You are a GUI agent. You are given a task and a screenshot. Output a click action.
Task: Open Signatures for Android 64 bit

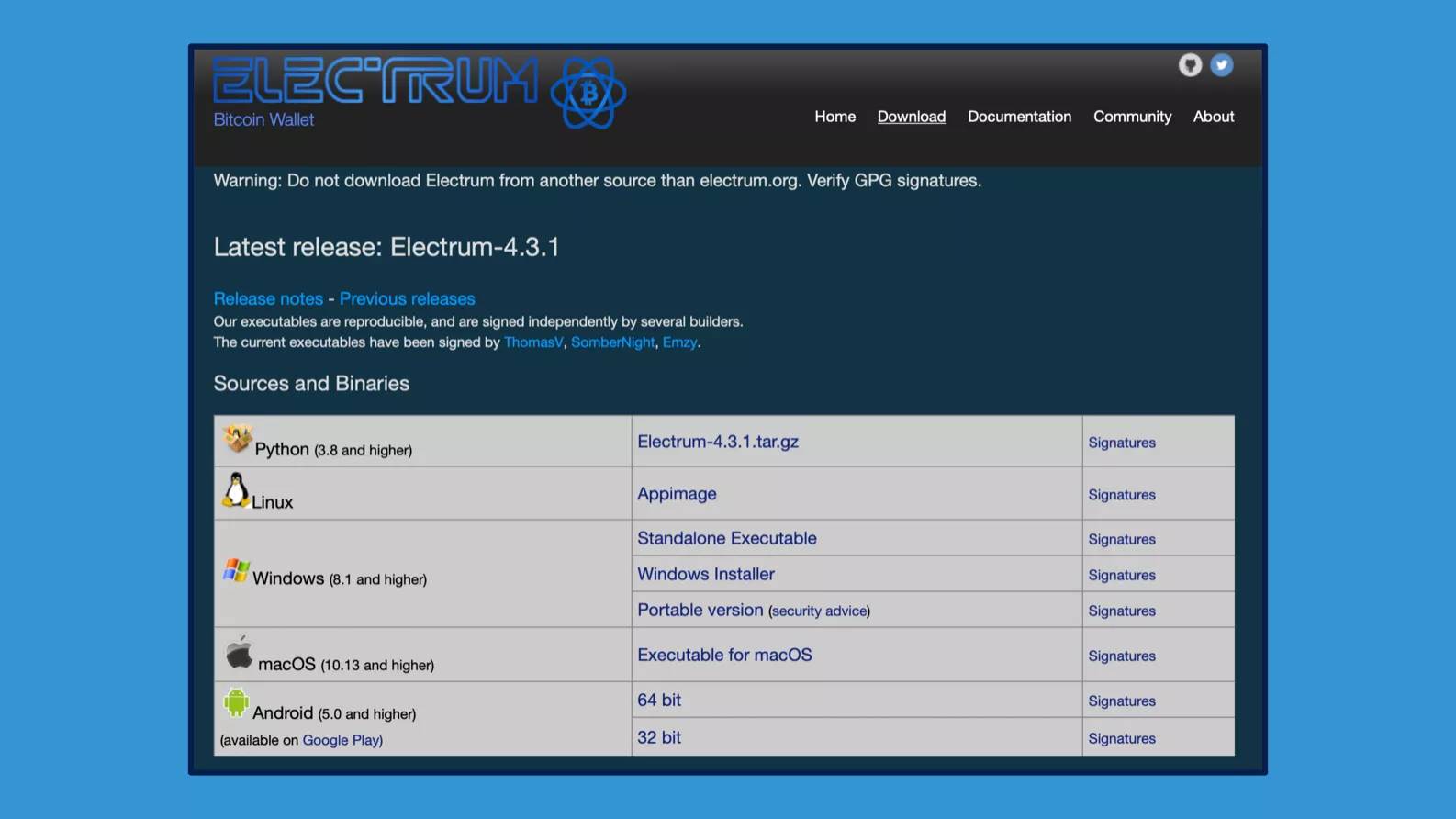[1122, 701]
